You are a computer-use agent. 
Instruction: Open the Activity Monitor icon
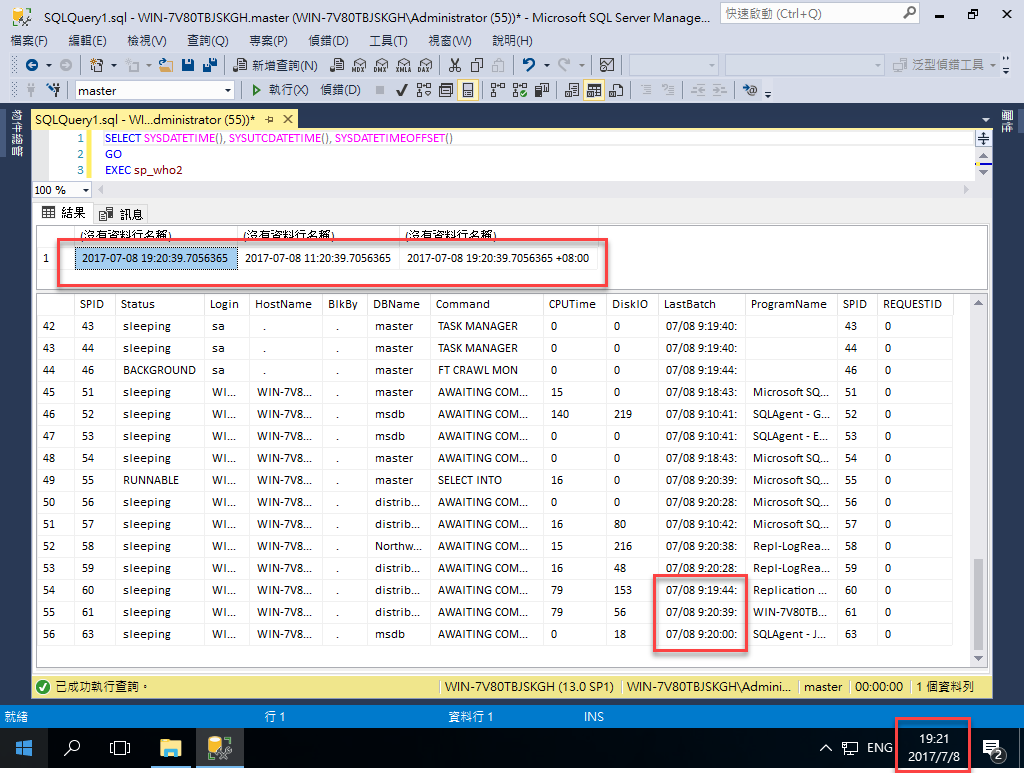(x=607, y=65)
